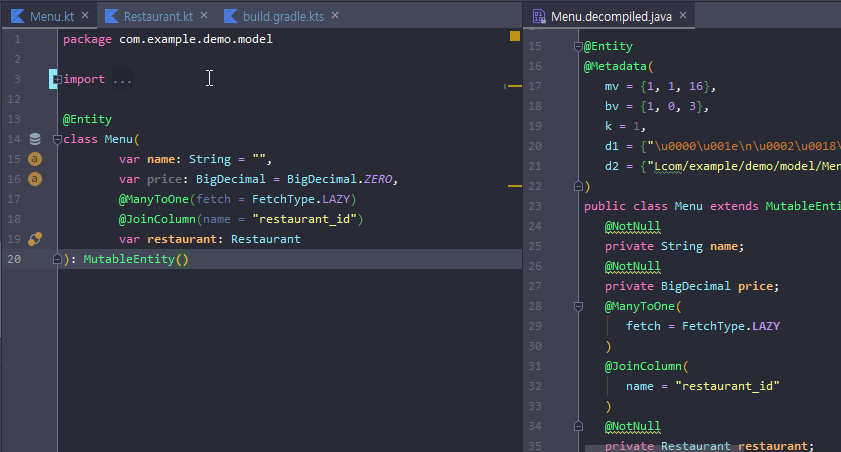Close the Restaurant.kt tab
Image resolution: width=841 pixels, height=452 pixels.
(204, 16)
